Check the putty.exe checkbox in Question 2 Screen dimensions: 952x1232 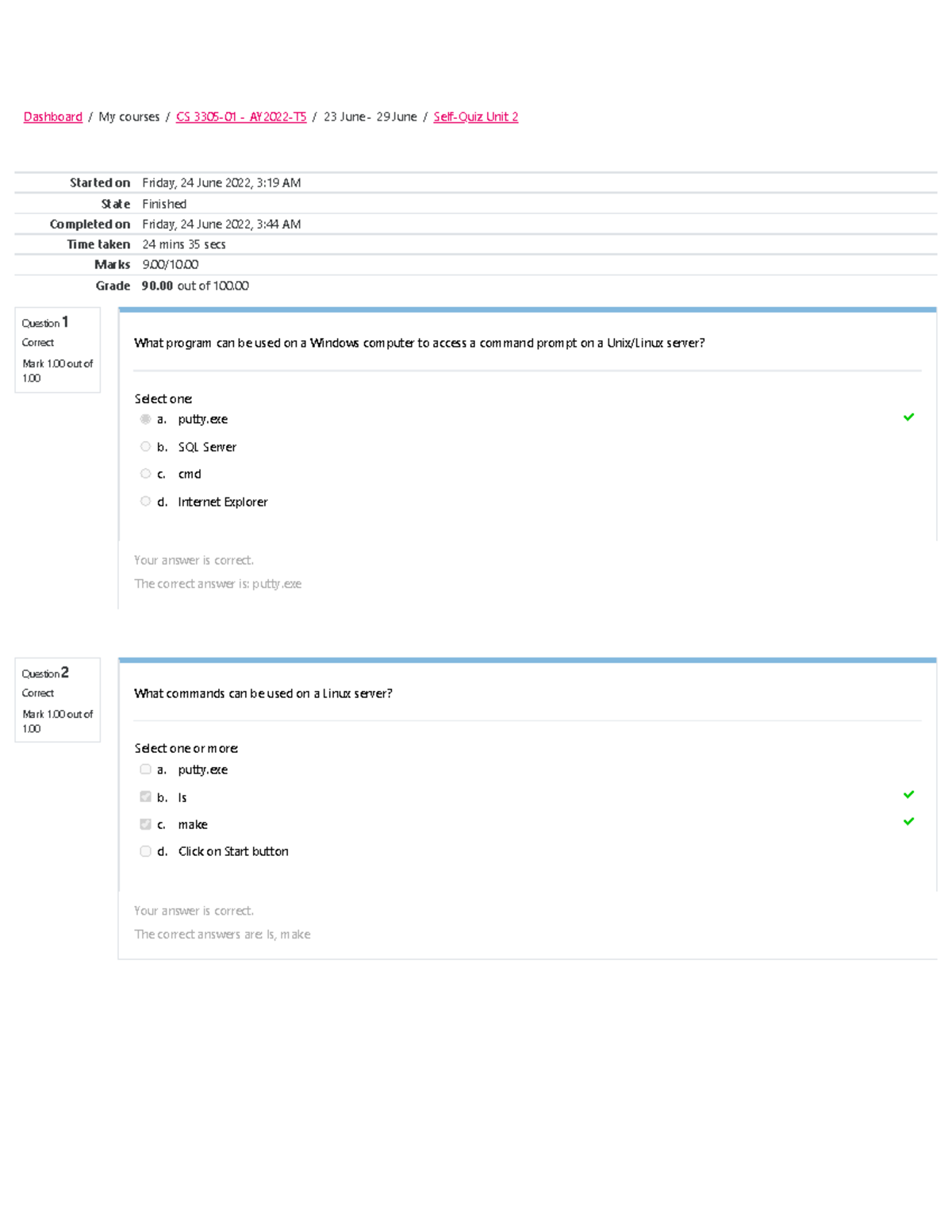(145, 768)
